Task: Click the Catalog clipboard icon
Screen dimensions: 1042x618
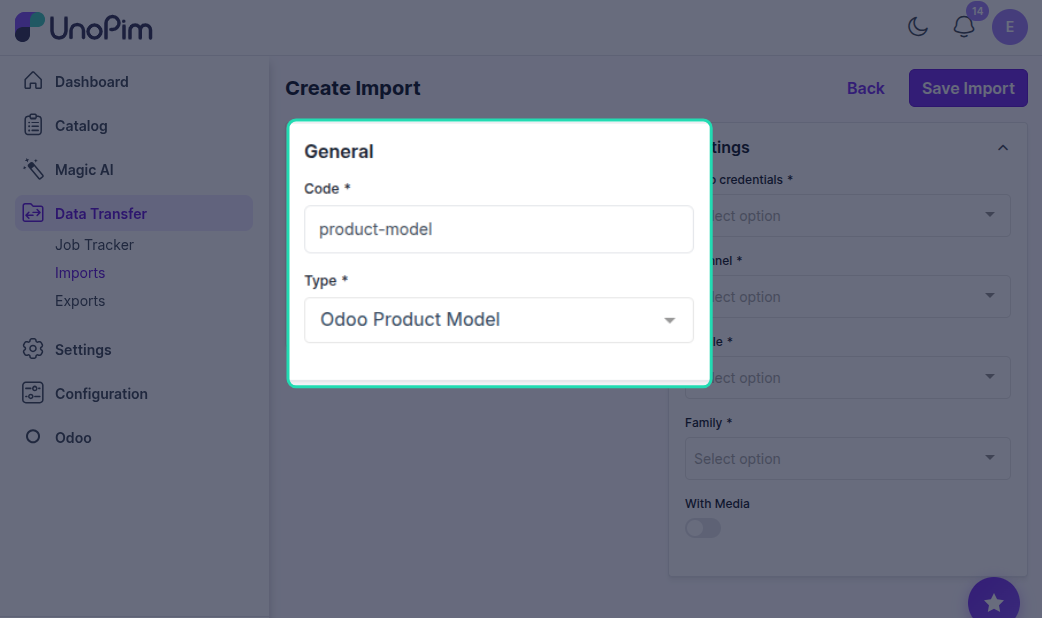Action: (x=33, y=125)
